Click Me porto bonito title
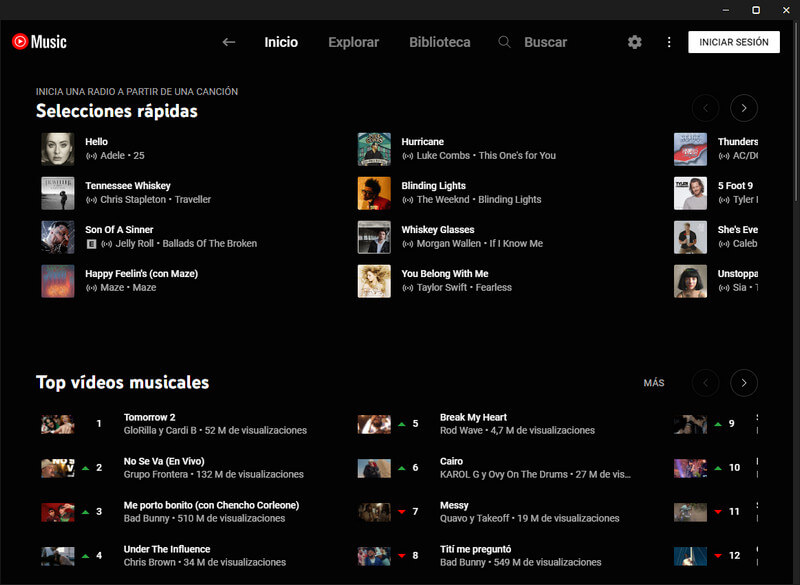 point(211,505)
